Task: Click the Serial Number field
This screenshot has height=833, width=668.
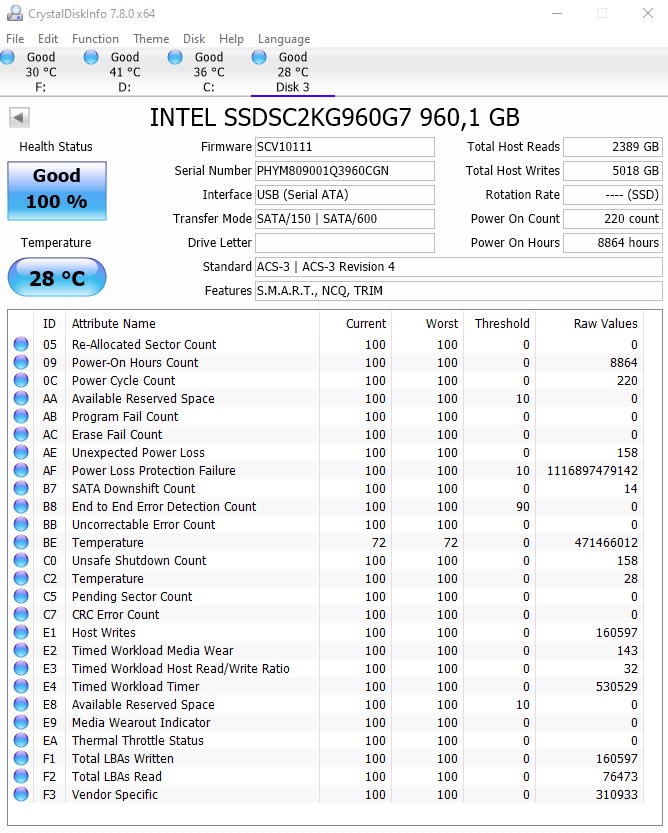Action: [x=345, y=170]
